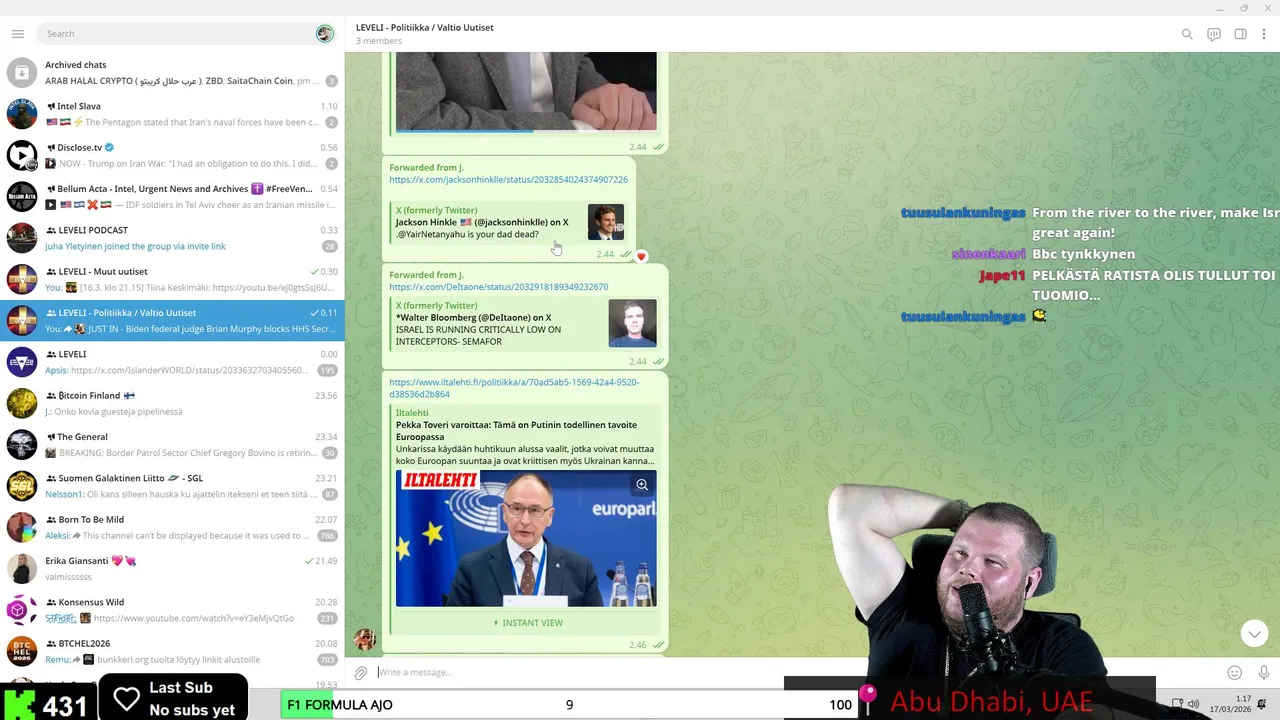Click message sender avatar beside Iltalehti post

tap(365, 639)
